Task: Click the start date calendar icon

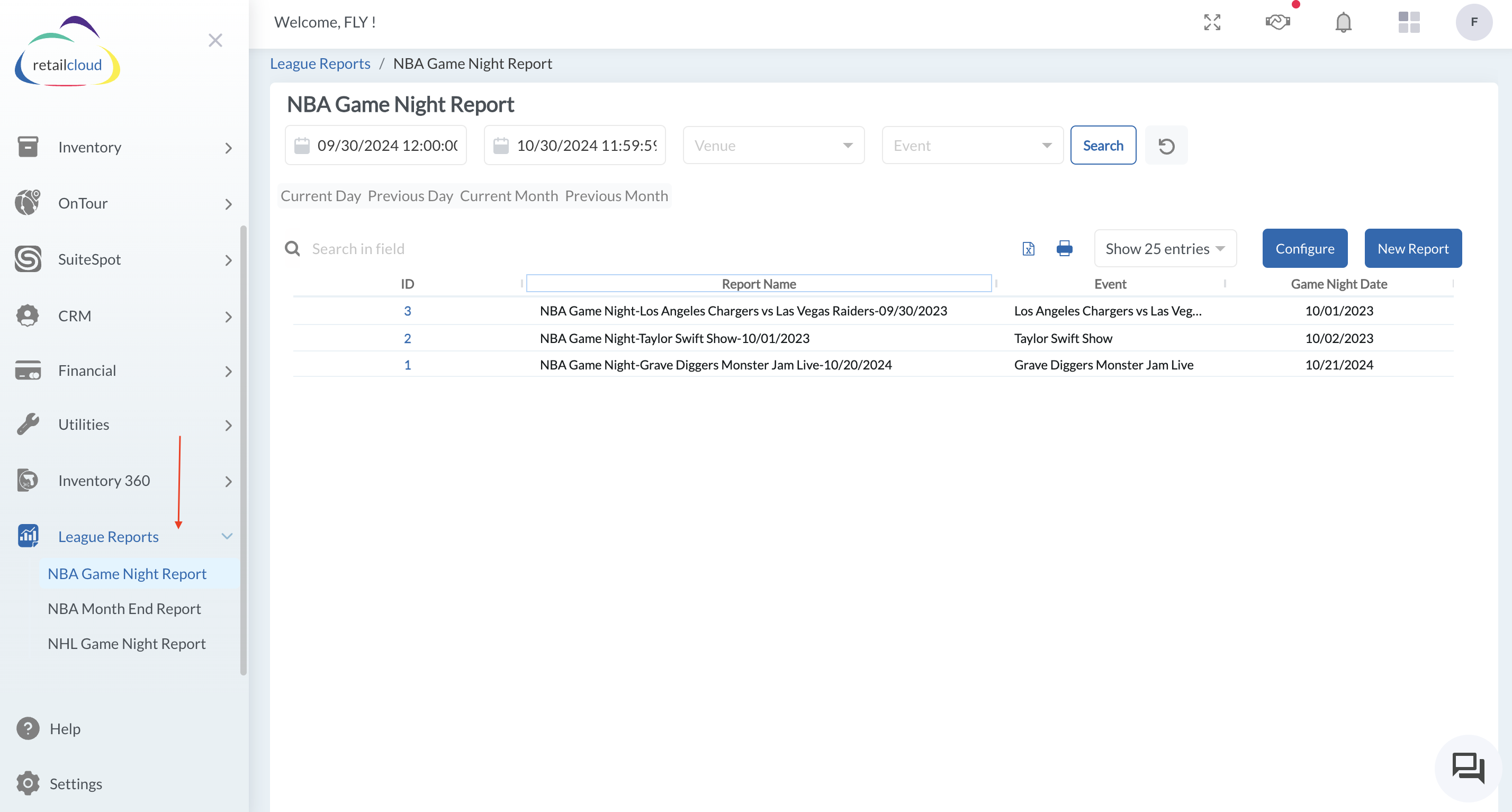Action: pyautogui.click(x=302, y=146)
